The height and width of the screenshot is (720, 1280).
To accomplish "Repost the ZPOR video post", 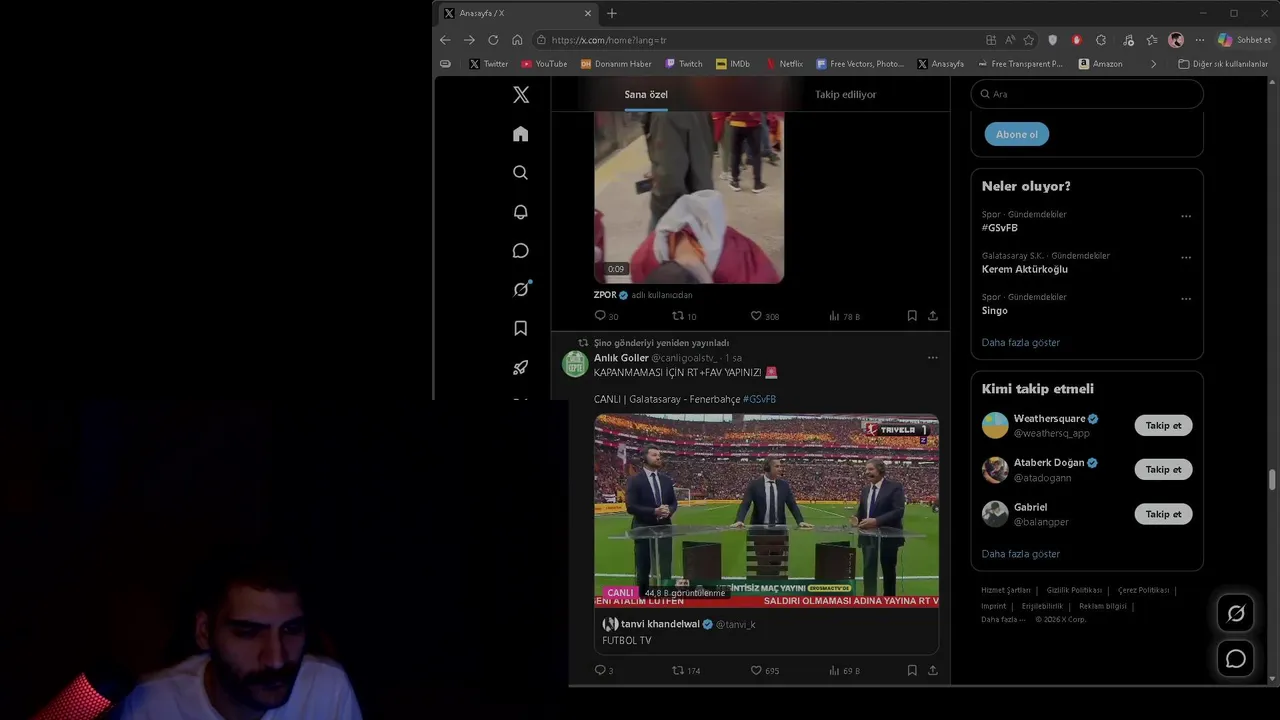I will [678, 316].
